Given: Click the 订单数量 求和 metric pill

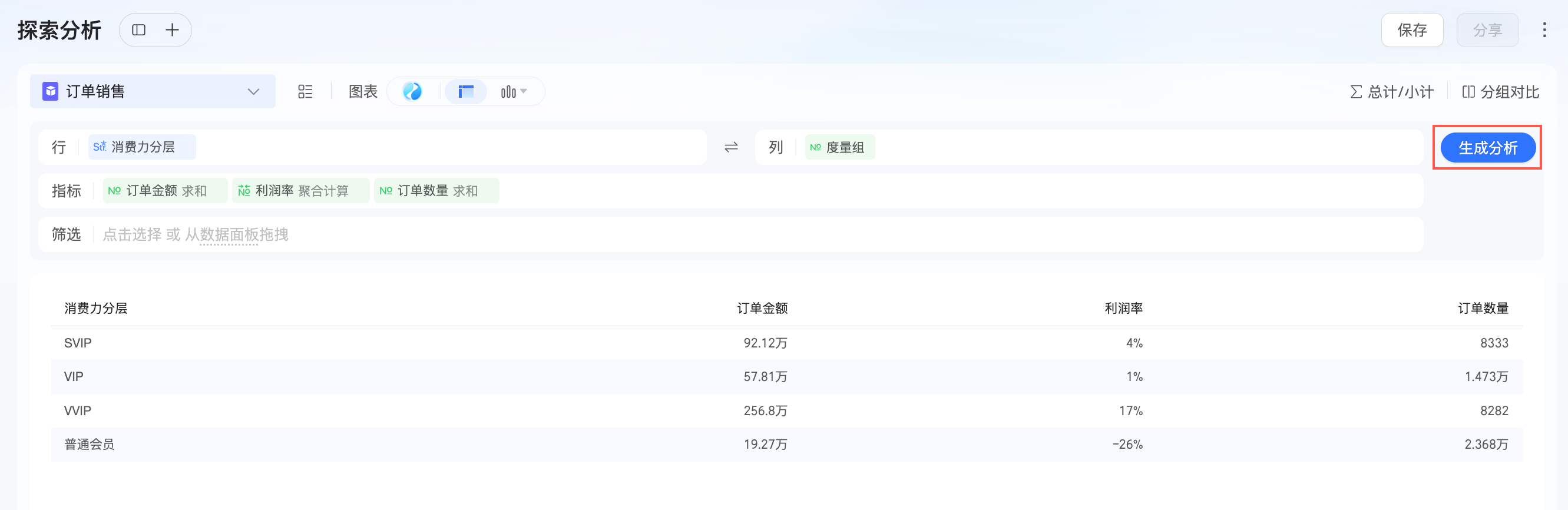Looking at the screenshot, I should point(436,190).
